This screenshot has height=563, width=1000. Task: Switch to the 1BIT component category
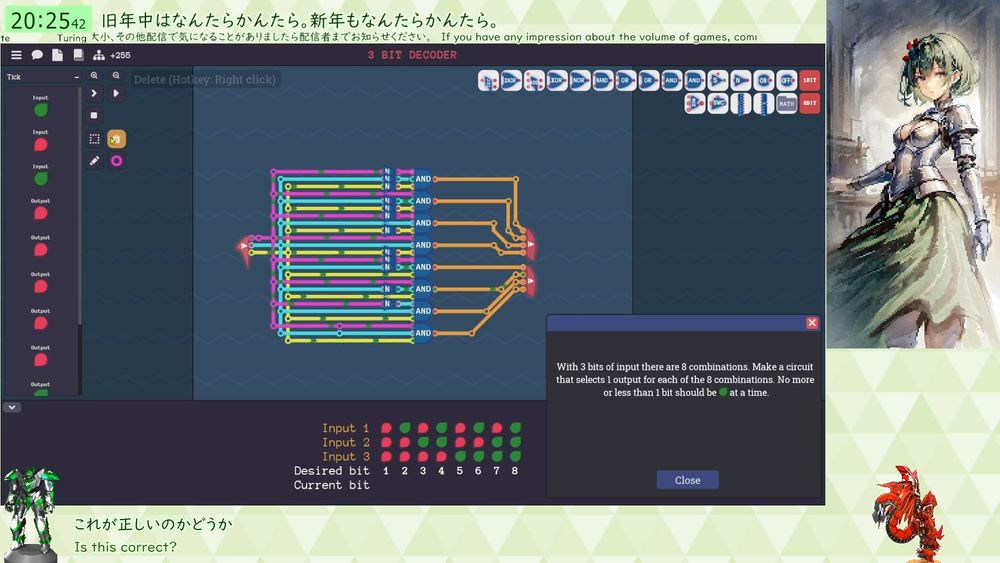tap(809, 80)
